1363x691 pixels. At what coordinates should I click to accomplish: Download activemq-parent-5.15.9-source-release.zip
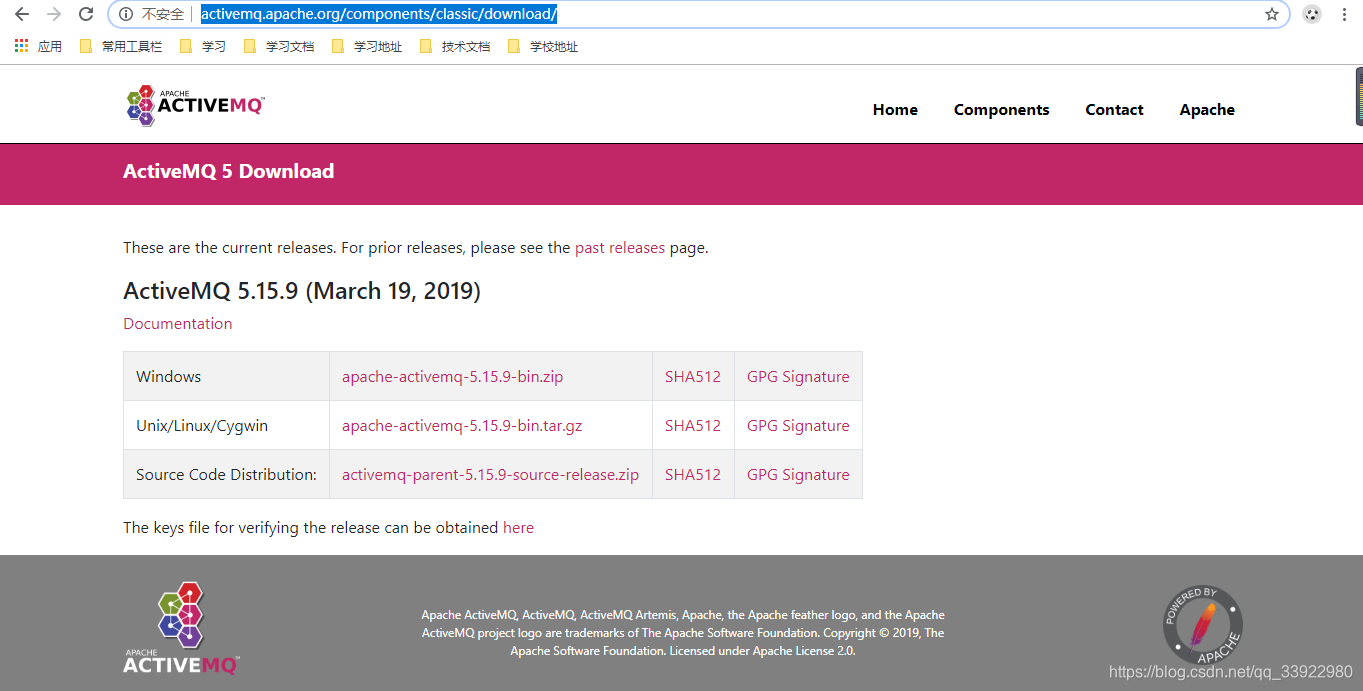[x=490, y=475]
